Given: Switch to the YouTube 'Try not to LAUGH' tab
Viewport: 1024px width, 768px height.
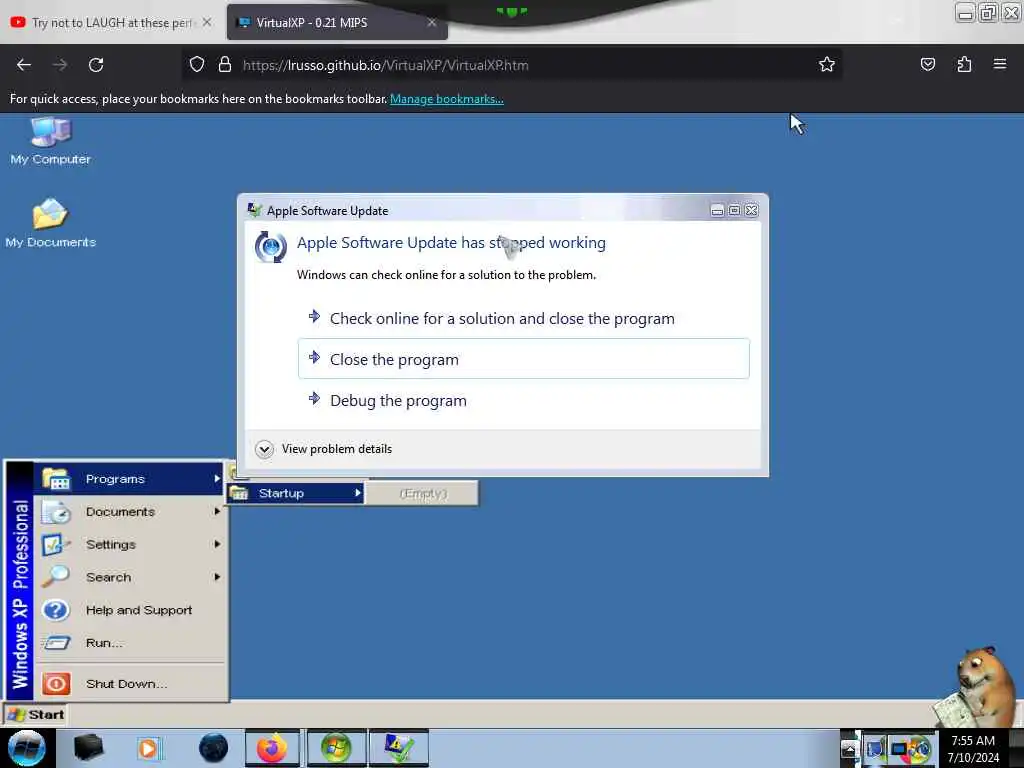Looking at the screenshot, I should (x=111, y=23).
